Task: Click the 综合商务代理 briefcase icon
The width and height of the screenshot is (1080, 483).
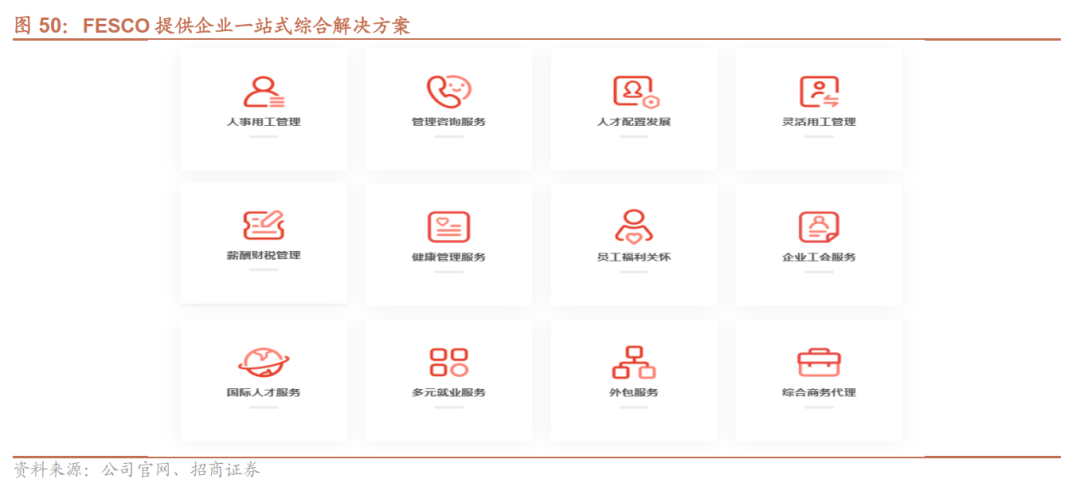Action: [819, 362]
